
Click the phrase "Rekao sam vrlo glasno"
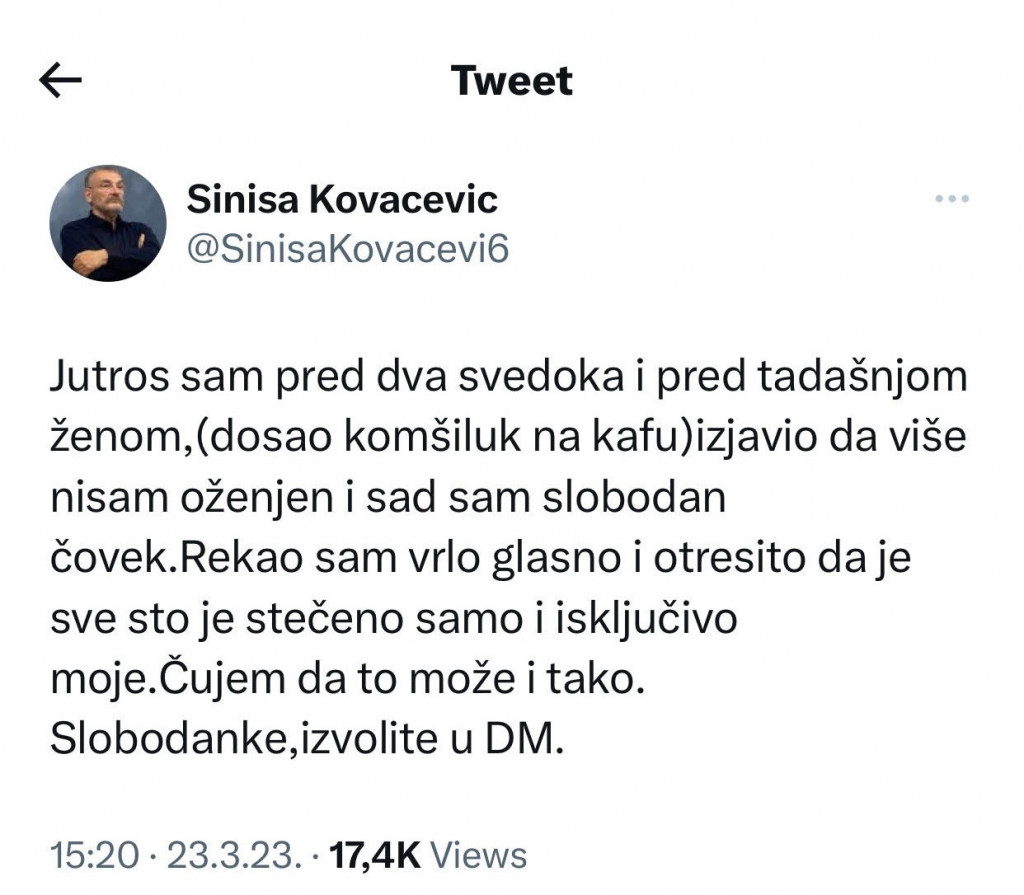(387, 558)
